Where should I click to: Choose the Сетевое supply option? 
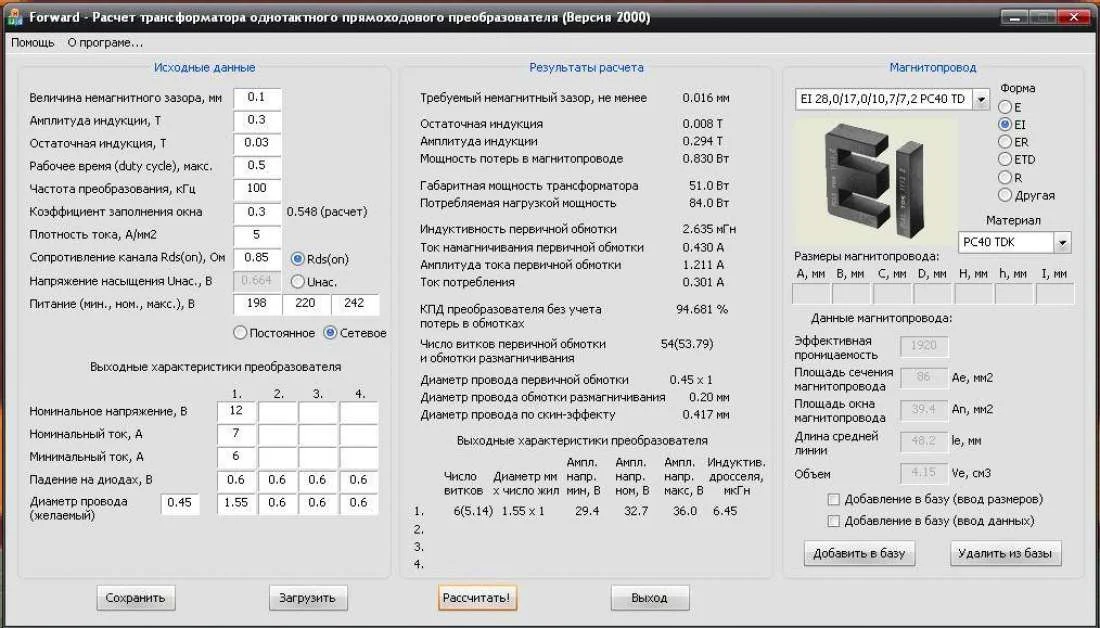330,333
